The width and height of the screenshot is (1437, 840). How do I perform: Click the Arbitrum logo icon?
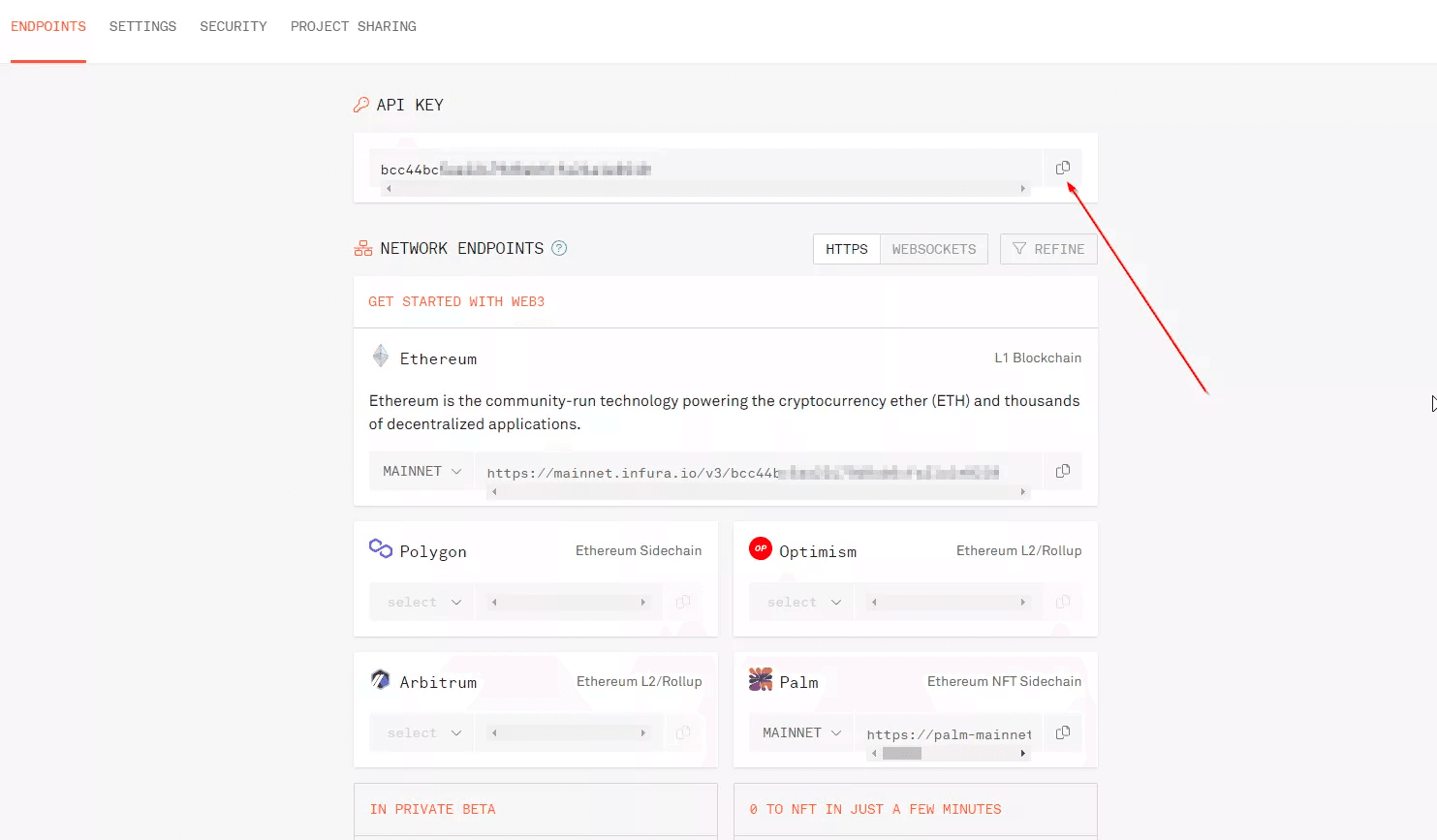pos(381,679)
